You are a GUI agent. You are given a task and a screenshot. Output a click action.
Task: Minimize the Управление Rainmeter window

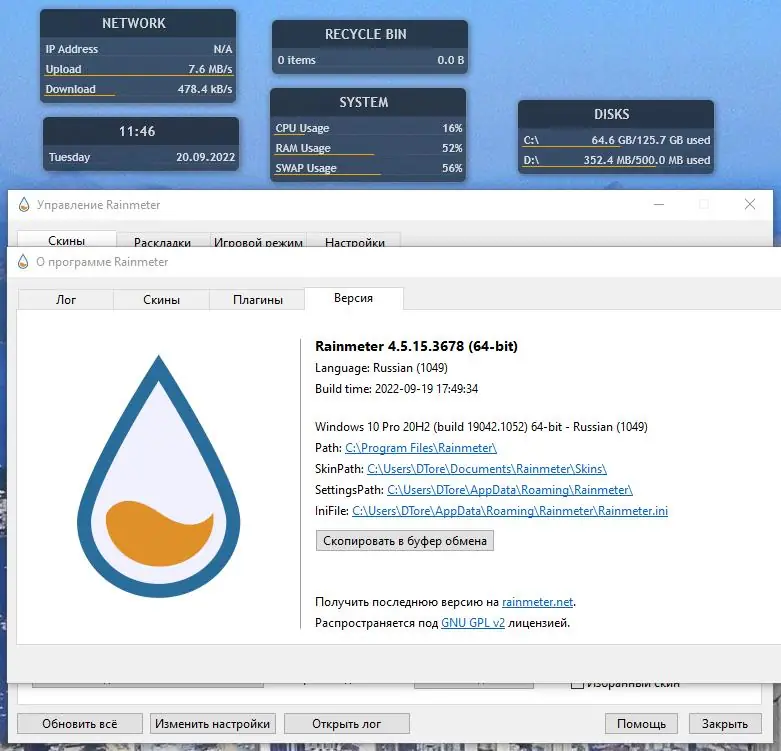659,204
